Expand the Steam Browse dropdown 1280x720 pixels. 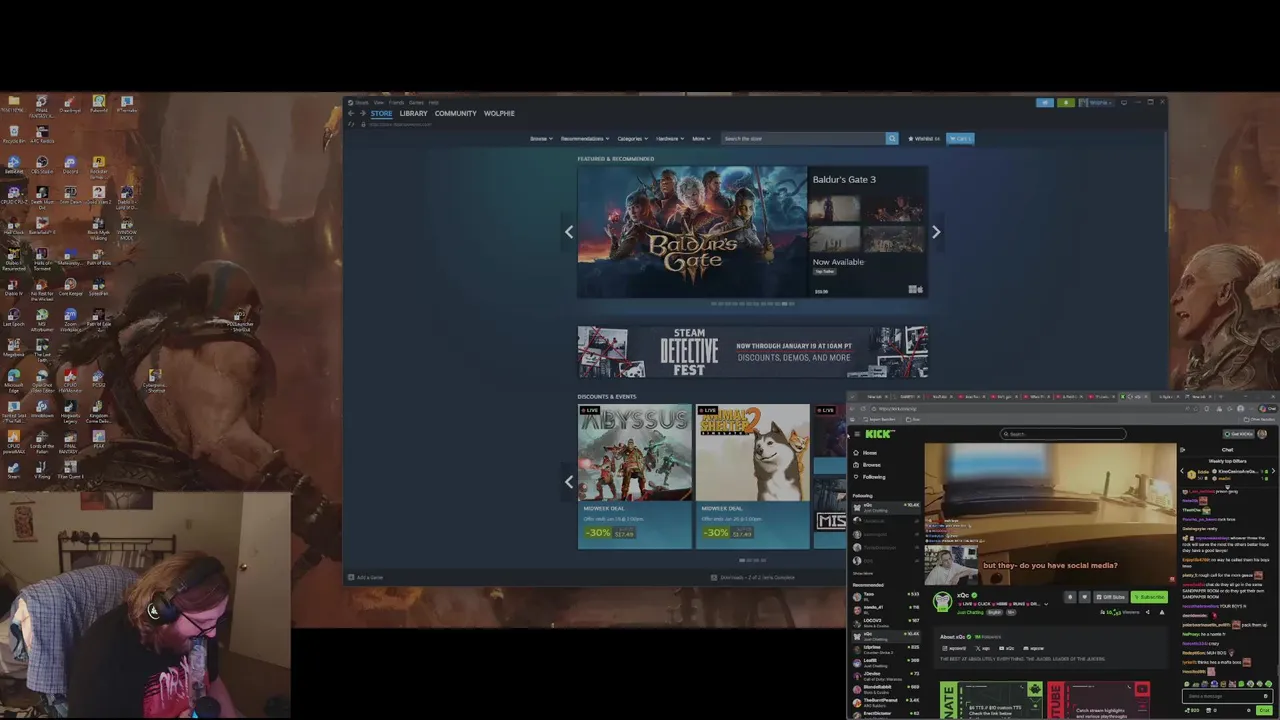pyautogui.click(x=541, y=138)
